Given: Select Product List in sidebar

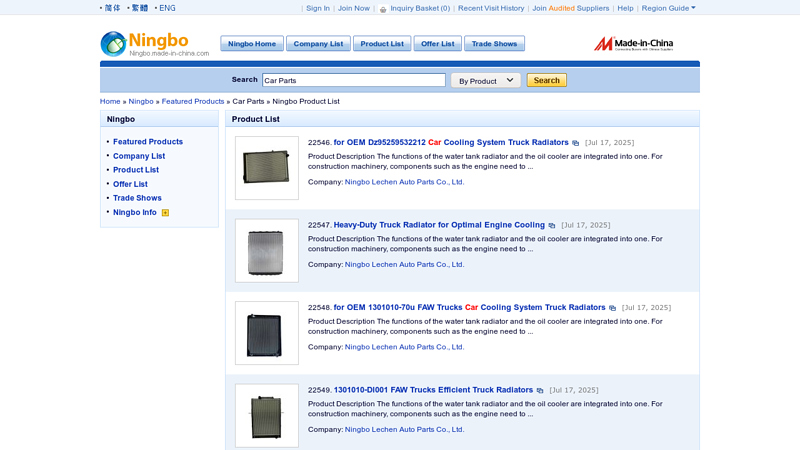Looking at the screenshot, I should pos(136,170).
